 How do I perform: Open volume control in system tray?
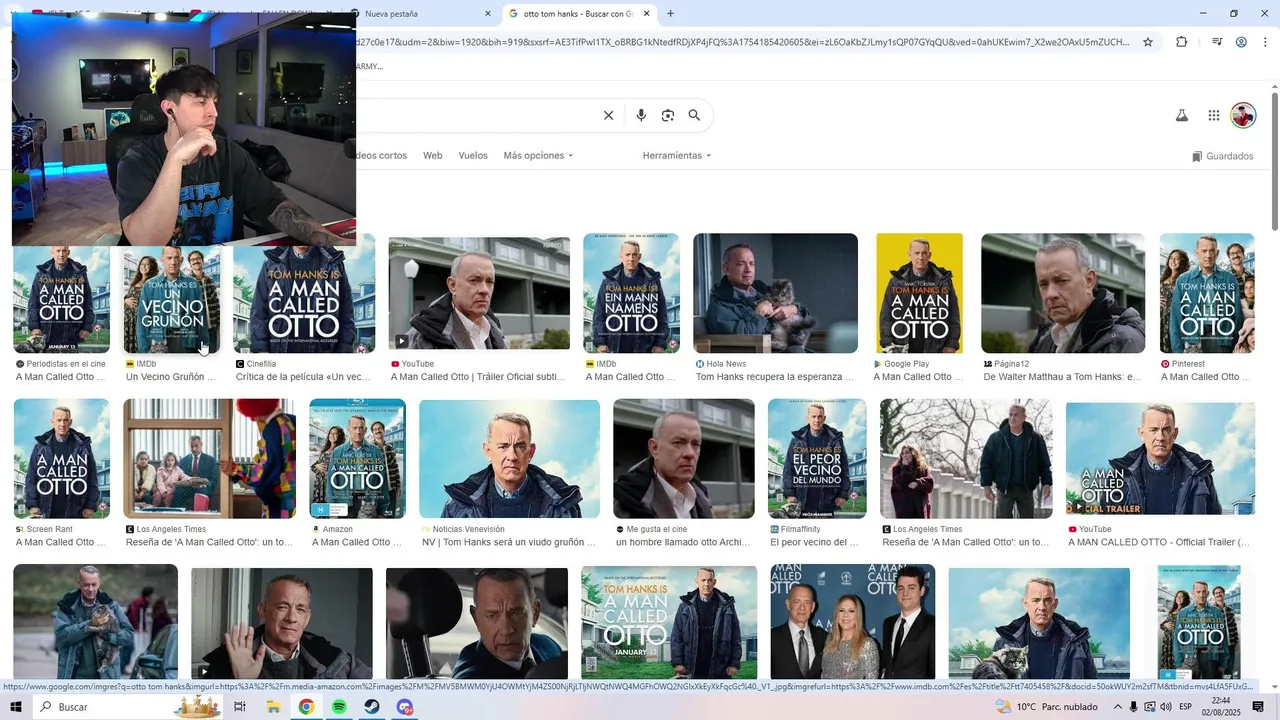point(1166,707)
